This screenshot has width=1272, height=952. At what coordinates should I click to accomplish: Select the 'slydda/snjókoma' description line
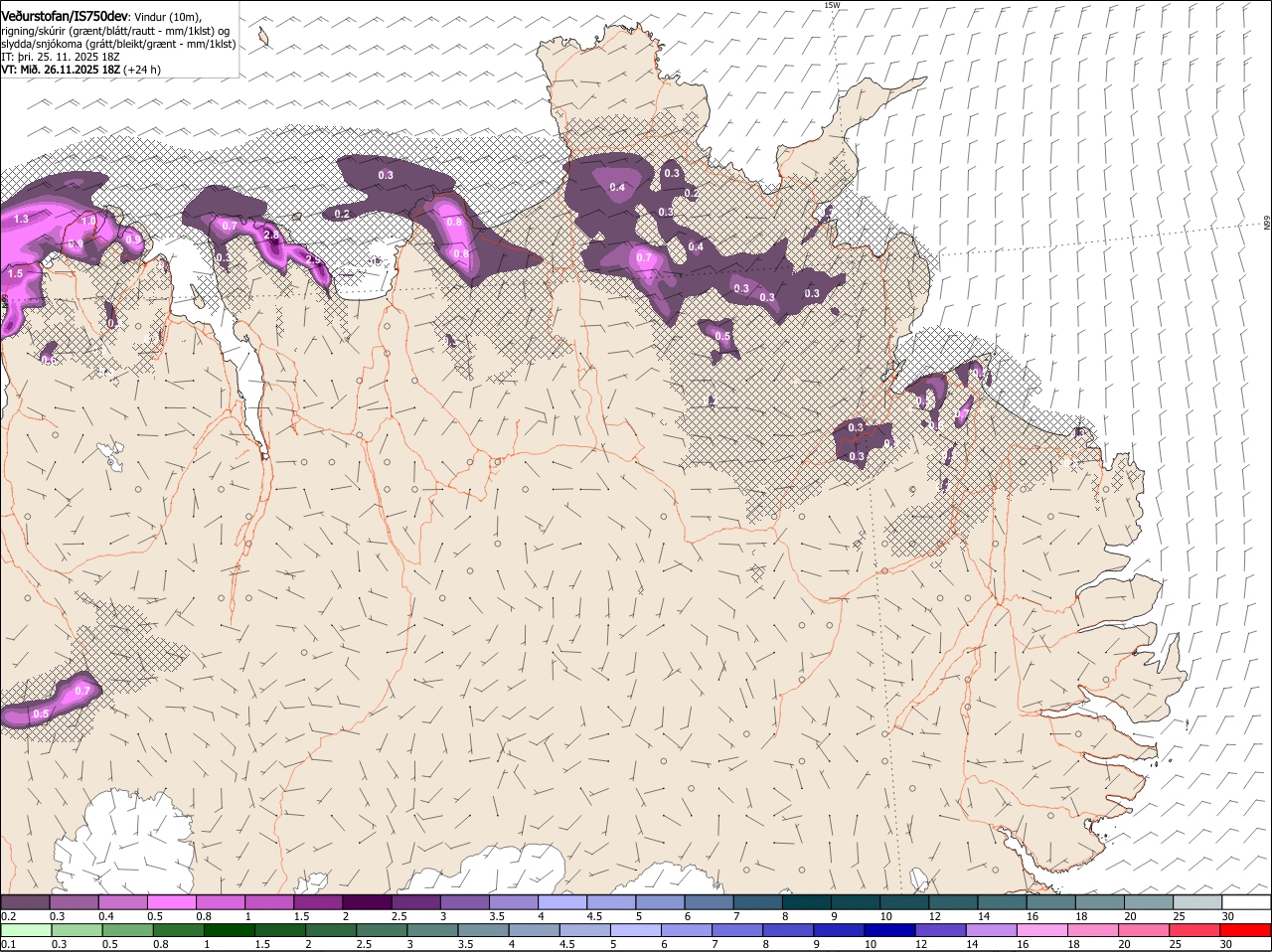click(118, 44)
